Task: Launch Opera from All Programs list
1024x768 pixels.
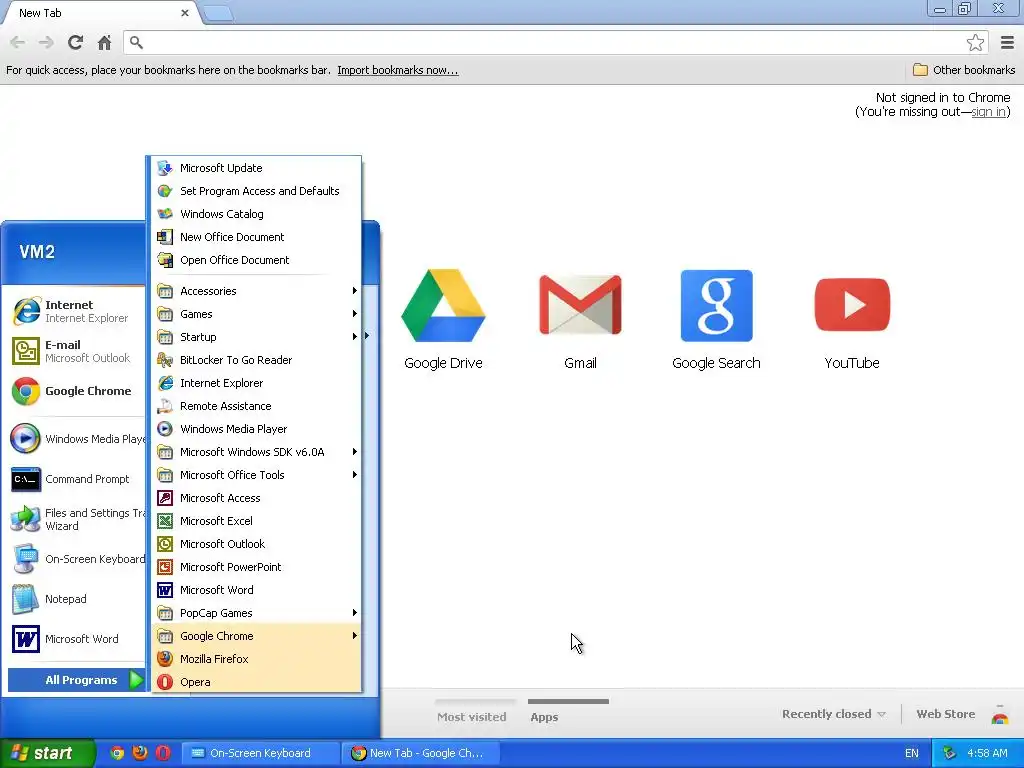Action: [257, 682]
